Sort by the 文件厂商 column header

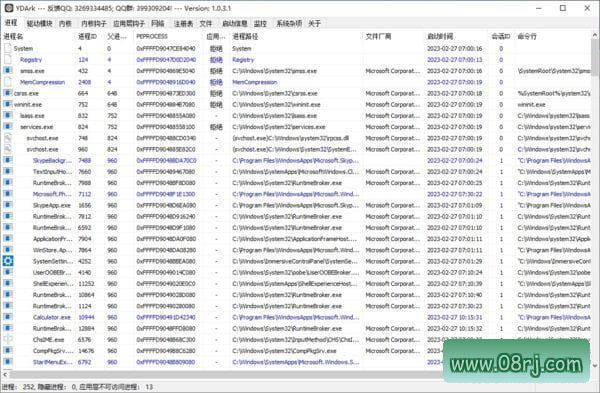394,36
